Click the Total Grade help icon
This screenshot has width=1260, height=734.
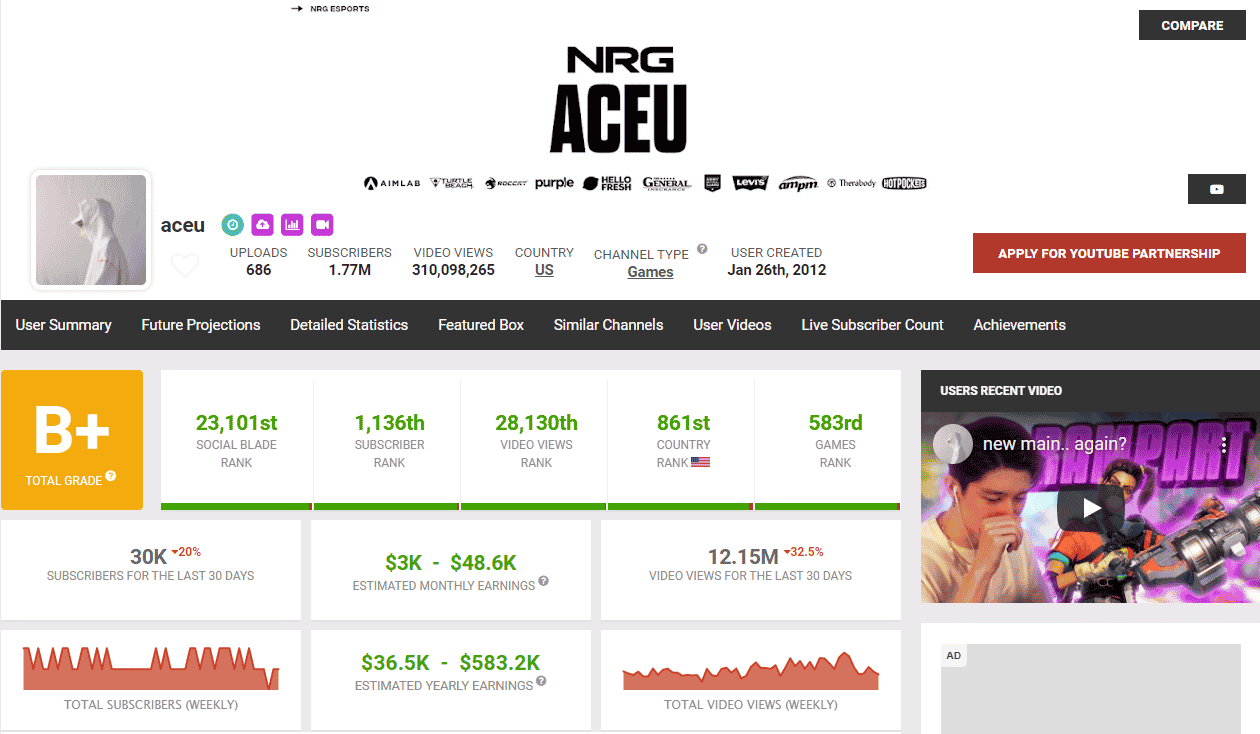pos(111,476)
